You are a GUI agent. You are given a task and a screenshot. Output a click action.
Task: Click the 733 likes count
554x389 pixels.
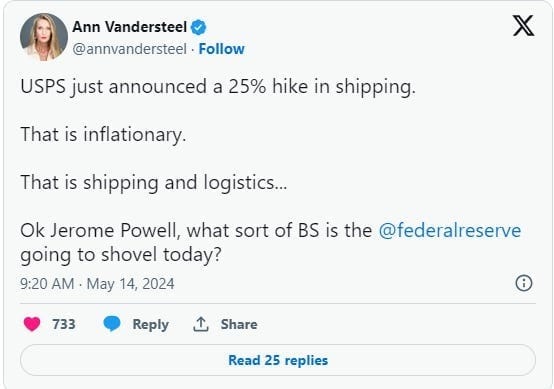[x=64, y=324]
